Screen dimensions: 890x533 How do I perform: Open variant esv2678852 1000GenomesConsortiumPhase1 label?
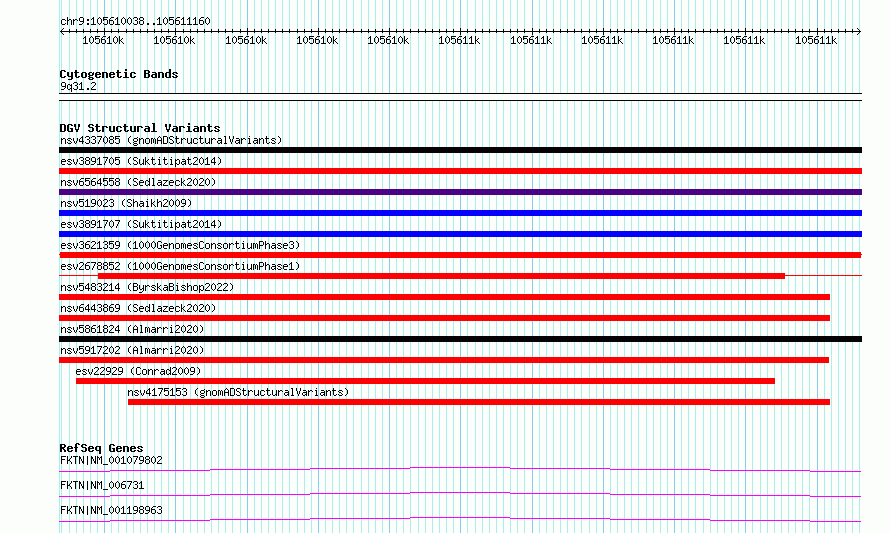pos(180,266)
